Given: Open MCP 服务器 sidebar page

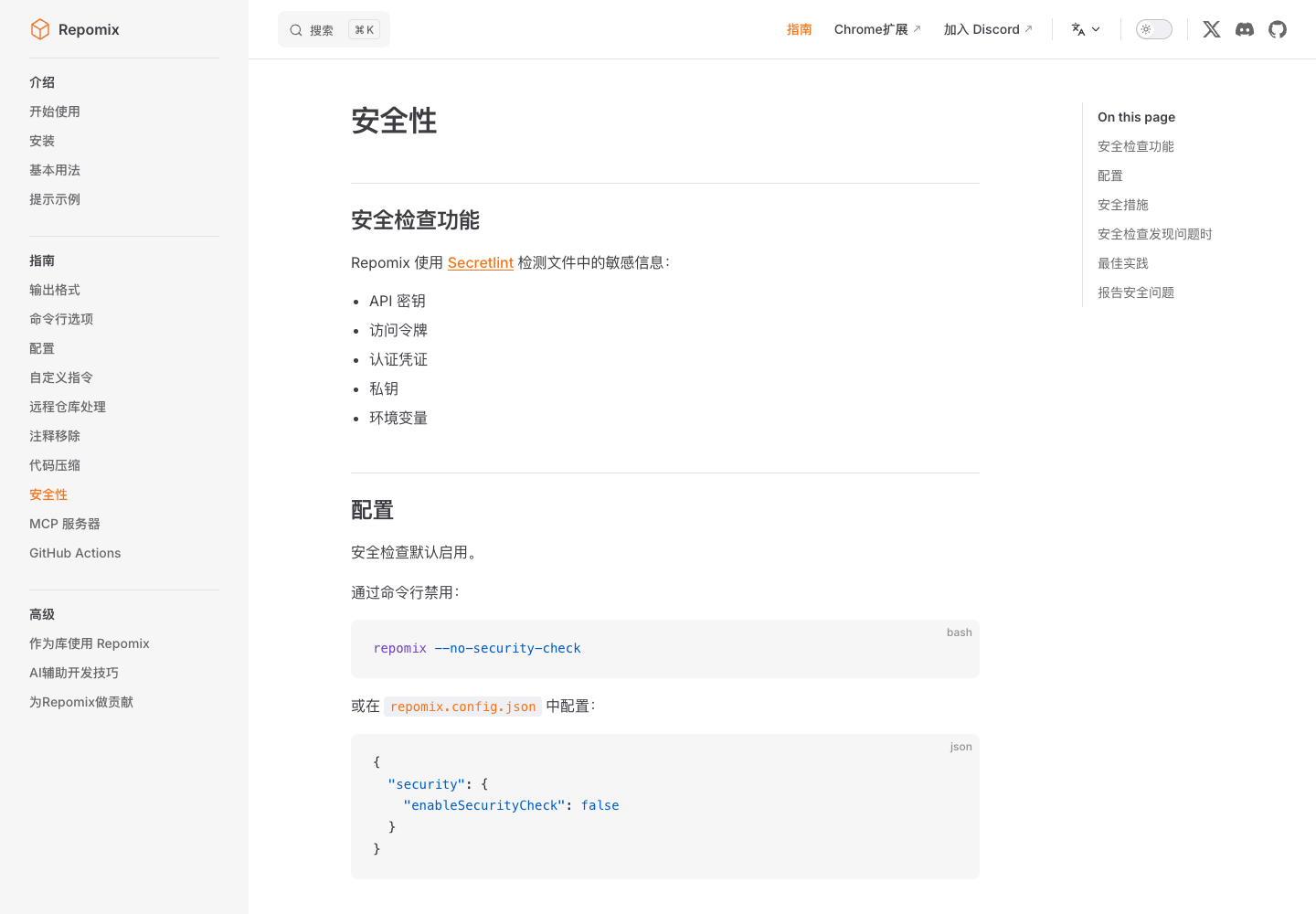Looking at the screenshot, I should coord(65,524).
